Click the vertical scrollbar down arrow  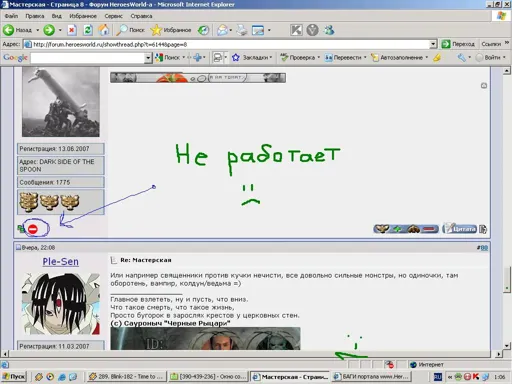pyautogui.click(x=507, y=345)
